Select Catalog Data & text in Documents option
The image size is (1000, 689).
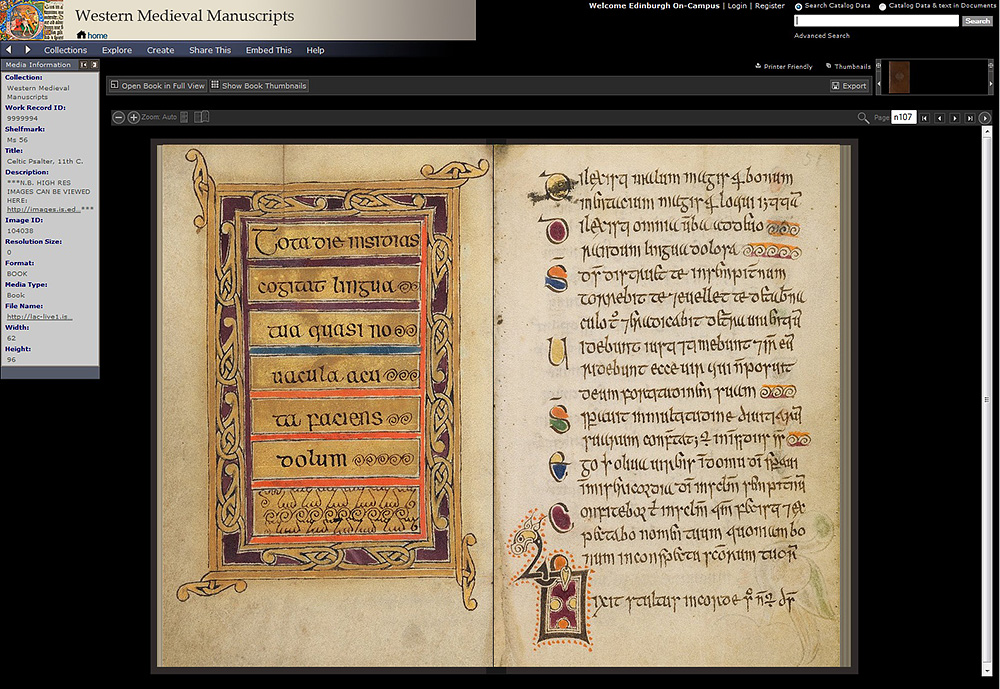(x=882, y=6)
